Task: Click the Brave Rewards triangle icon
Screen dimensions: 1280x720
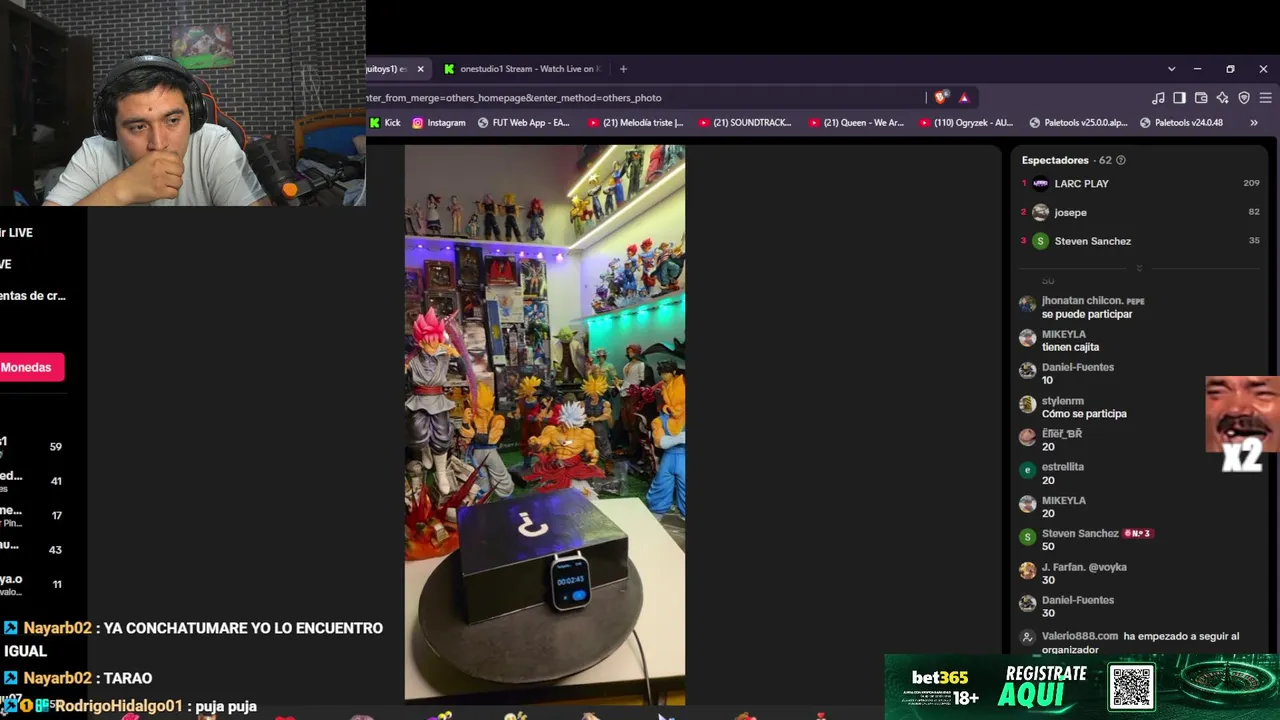Action: click(964, 98)
